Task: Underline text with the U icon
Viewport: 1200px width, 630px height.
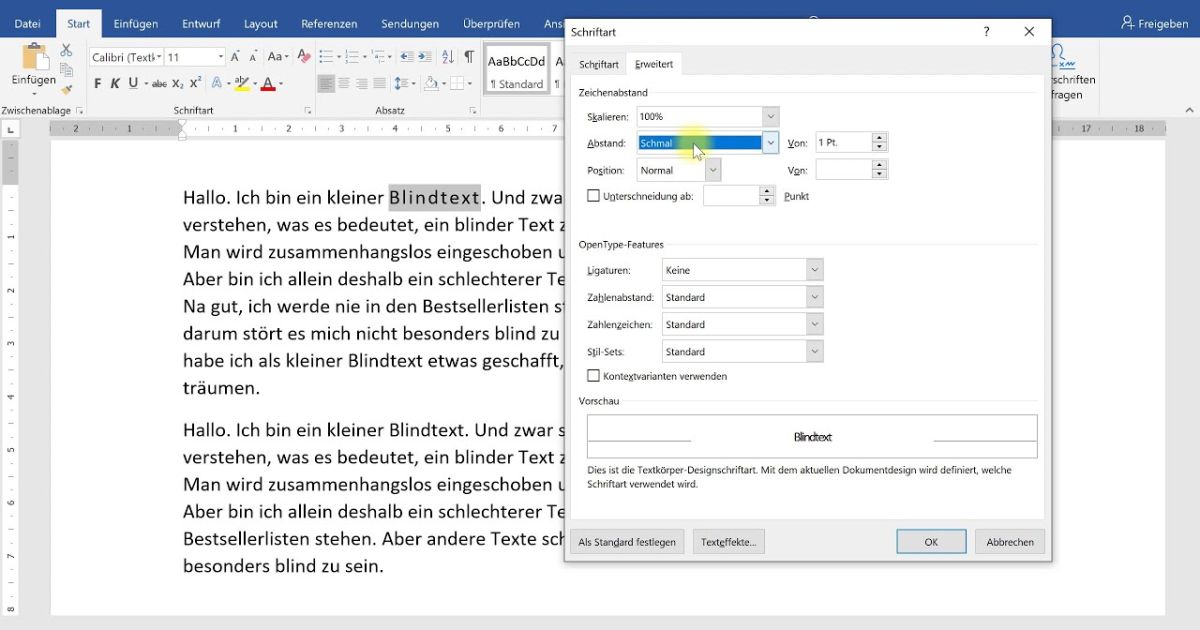Action: click(x=133, y=84)
